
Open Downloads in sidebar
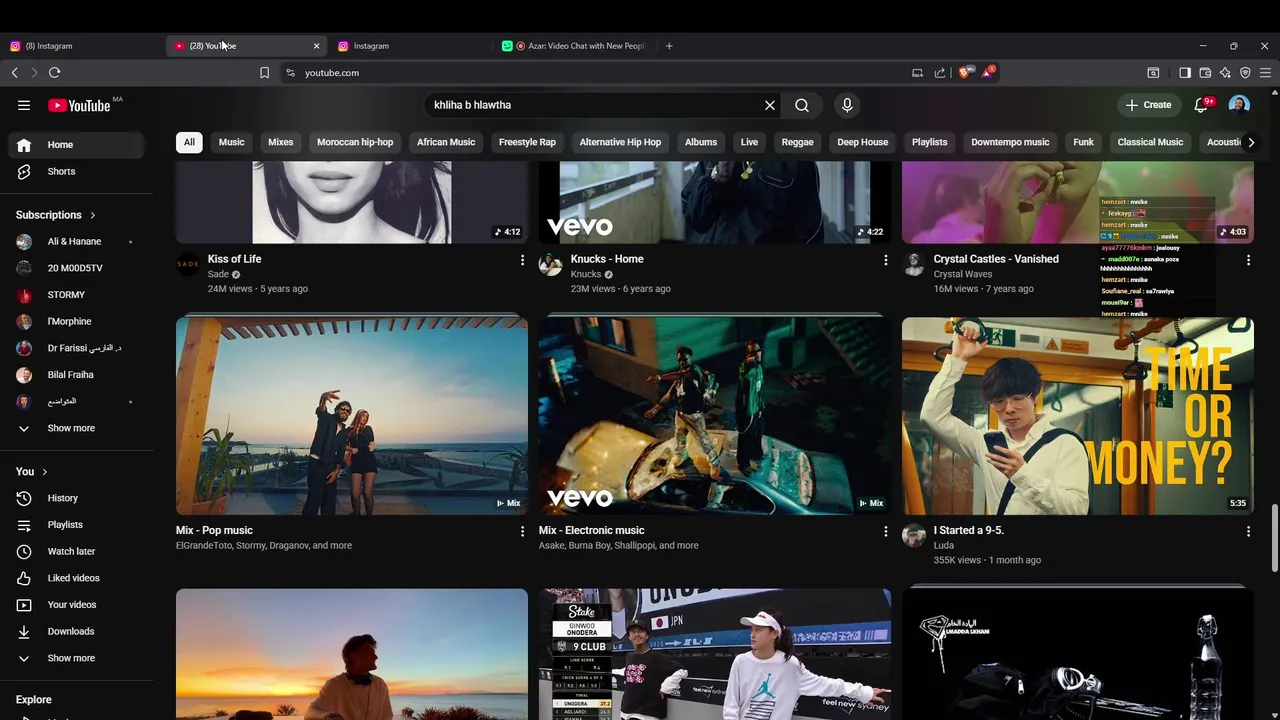[x=77, y=631]
